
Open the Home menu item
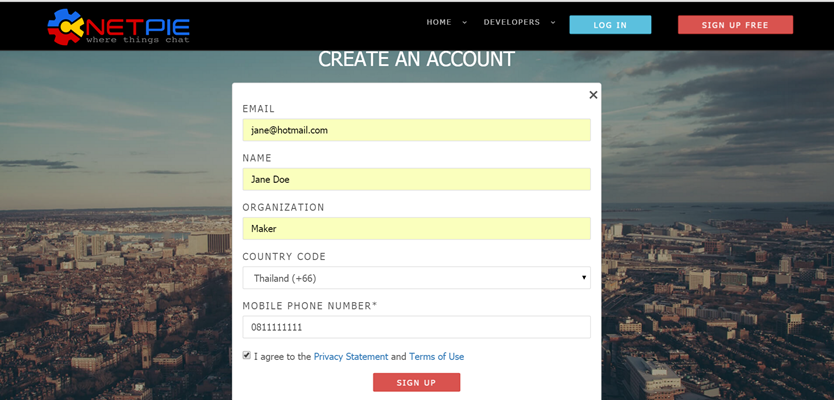(x=439, y=22)
